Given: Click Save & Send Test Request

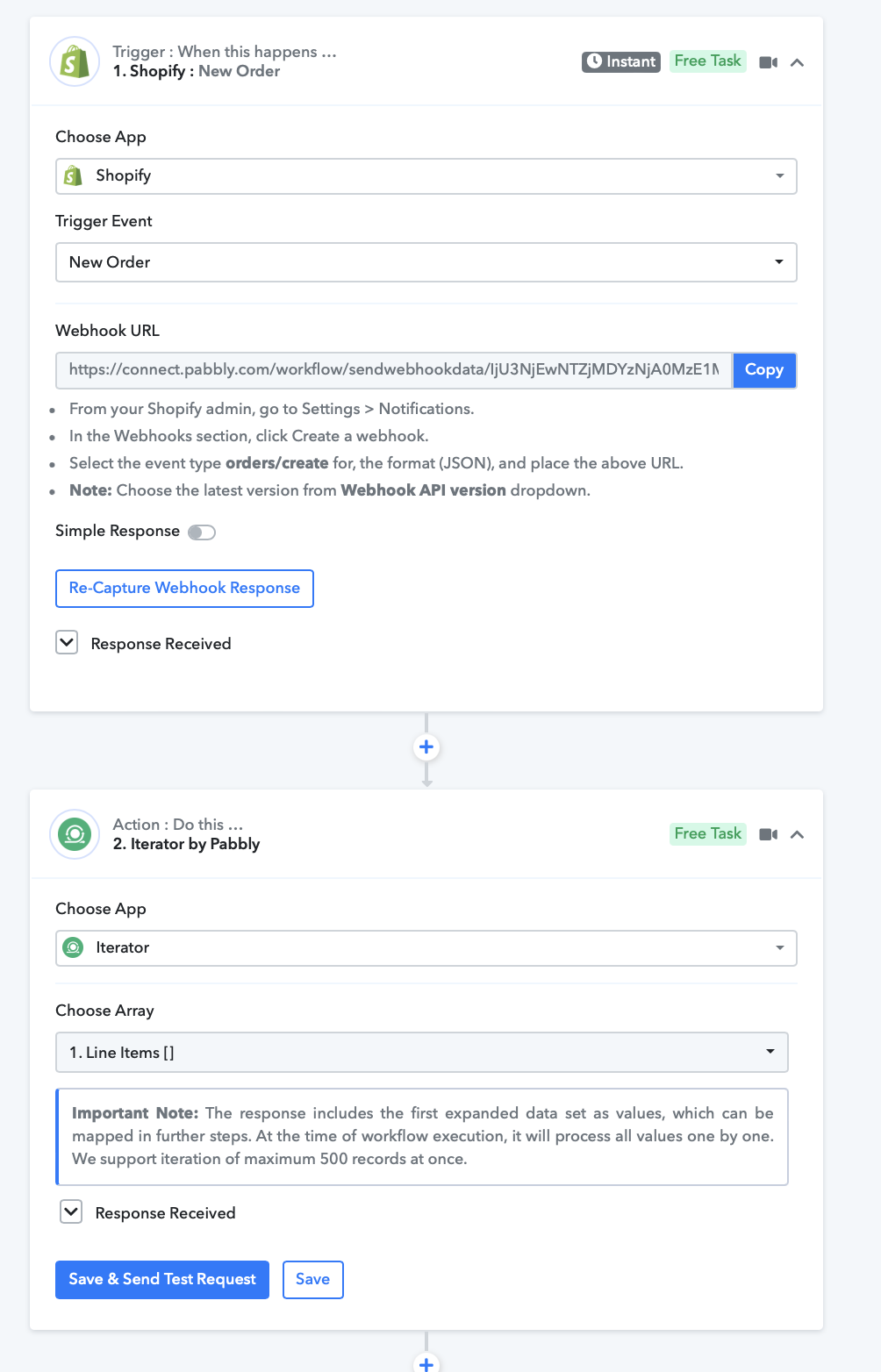Looking at the screenshot, I should pyautogui.click(x=162, y=1279).
